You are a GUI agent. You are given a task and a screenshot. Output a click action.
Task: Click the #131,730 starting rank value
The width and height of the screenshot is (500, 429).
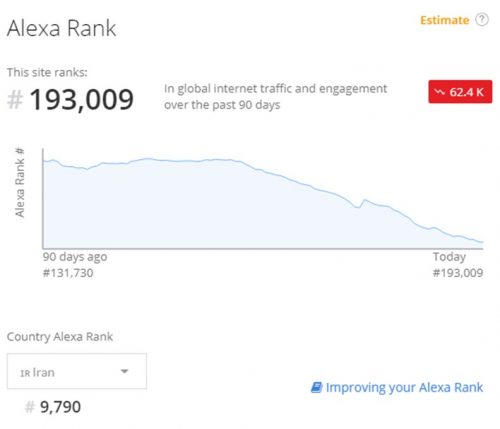[x=68, y=273]
